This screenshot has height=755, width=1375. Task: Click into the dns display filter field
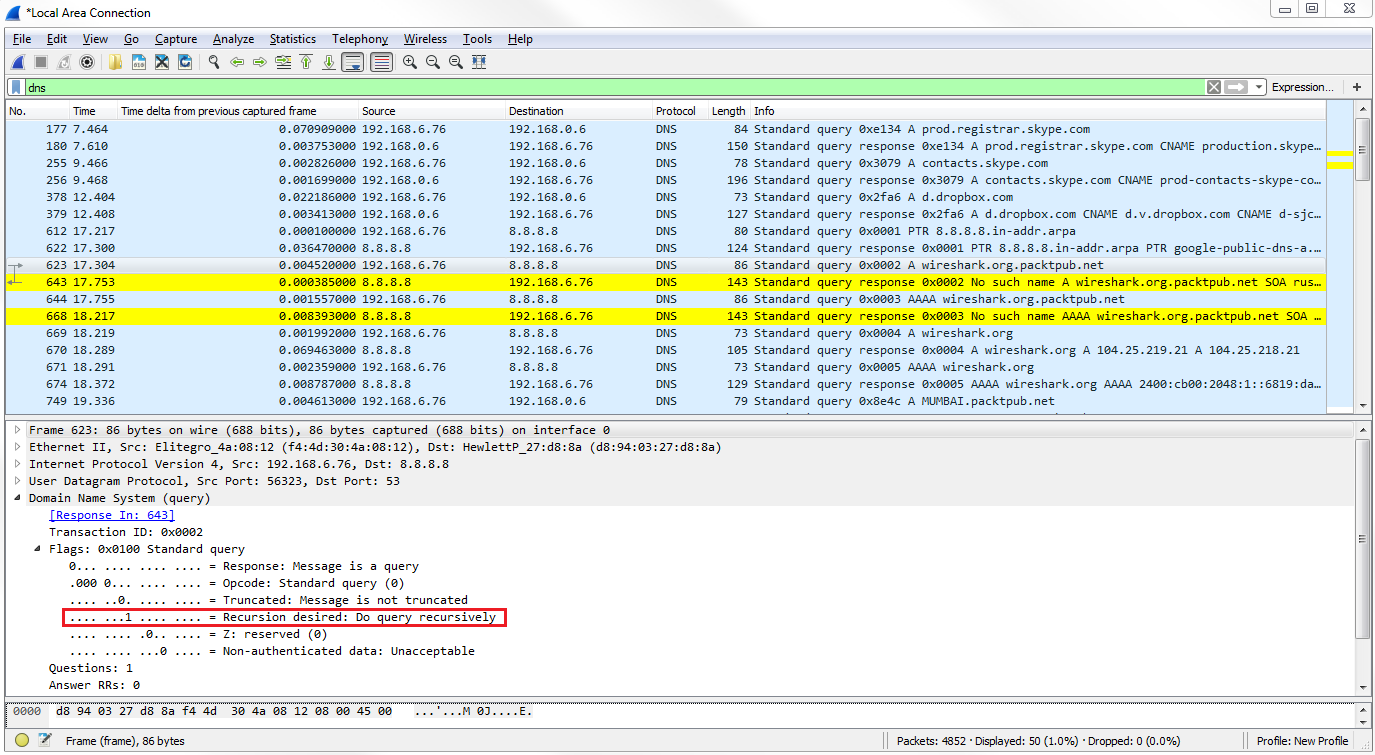tap(600, 87)
